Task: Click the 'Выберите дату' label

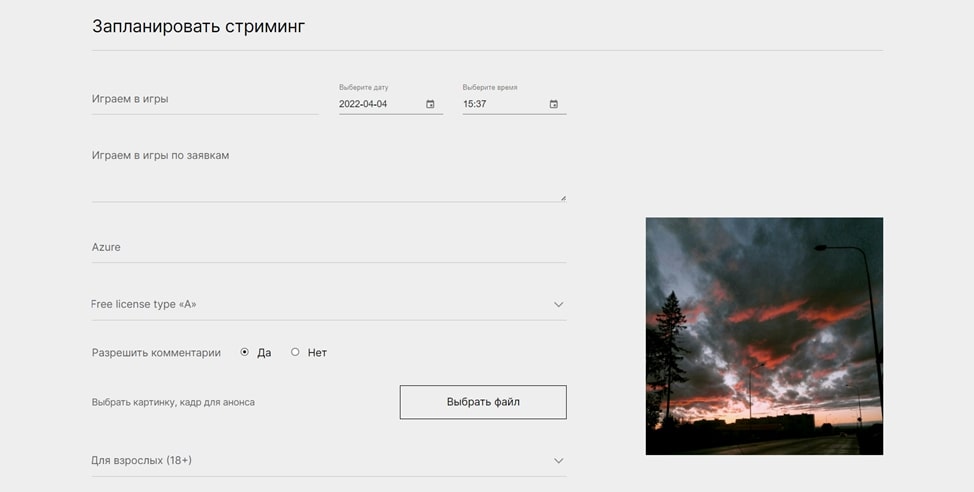Action: tap(363, 88)
